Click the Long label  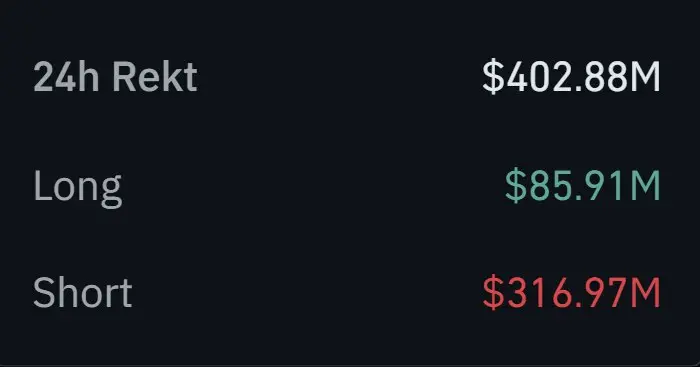click(x=78, y=188)
